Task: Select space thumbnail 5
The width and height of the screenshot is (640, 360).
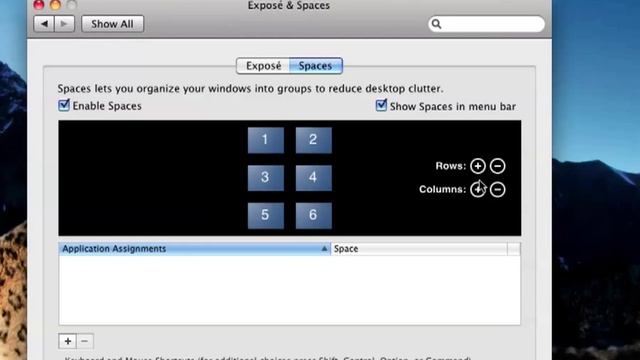Action: click(x=266, y=215)
